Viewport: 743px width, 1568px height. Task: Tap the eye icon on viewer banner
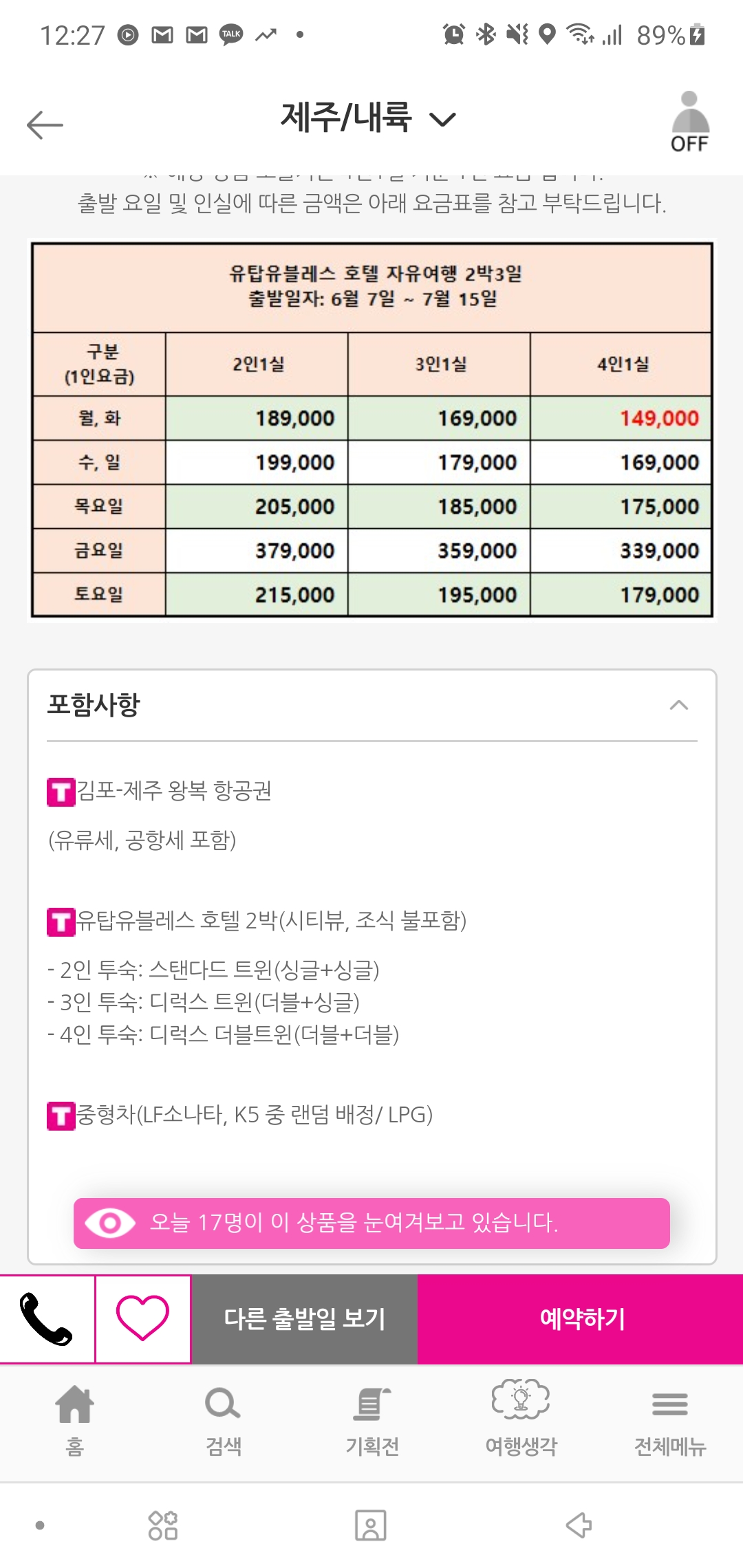pos(109,1223)
